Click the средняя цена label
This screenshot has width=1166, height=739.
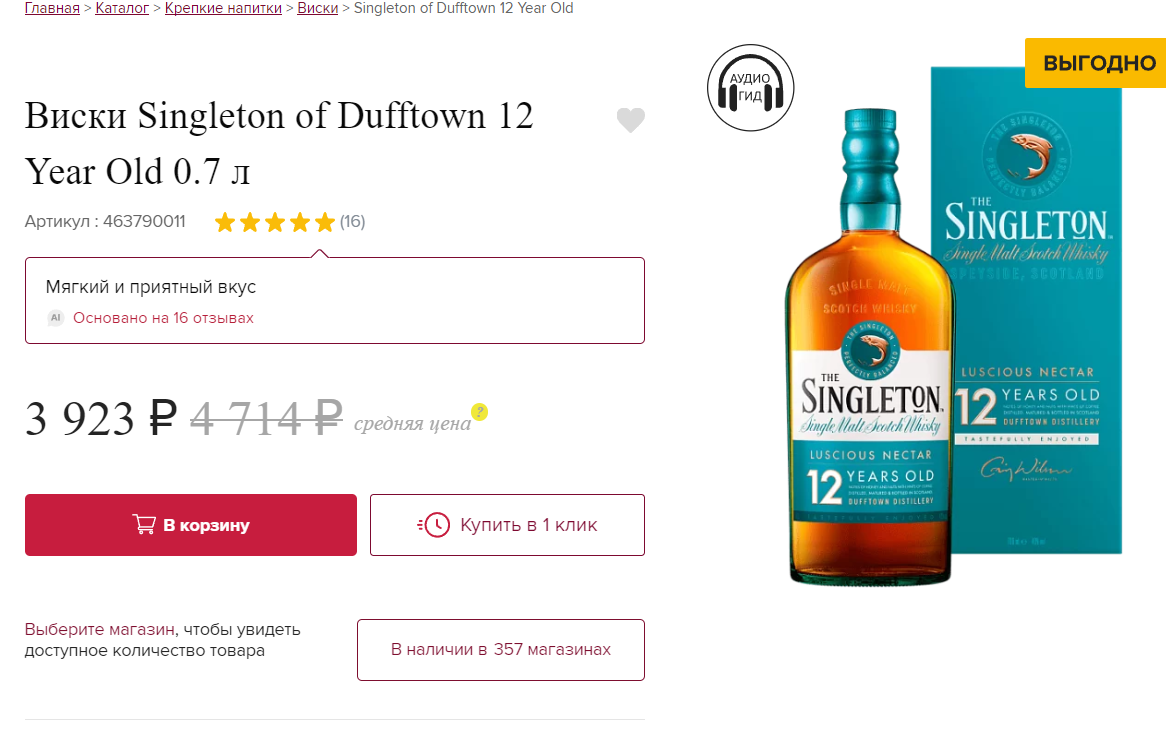412,424
